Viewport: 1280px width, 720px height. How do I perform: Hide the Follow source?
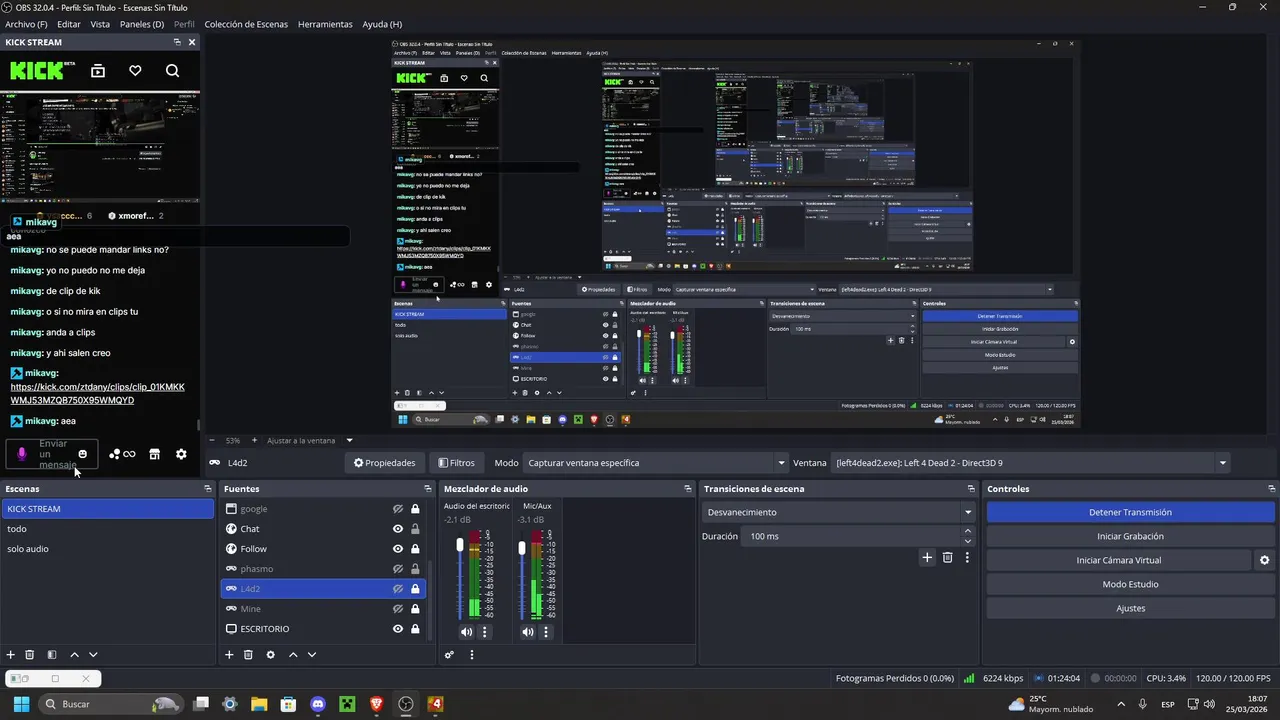[398, 549]
